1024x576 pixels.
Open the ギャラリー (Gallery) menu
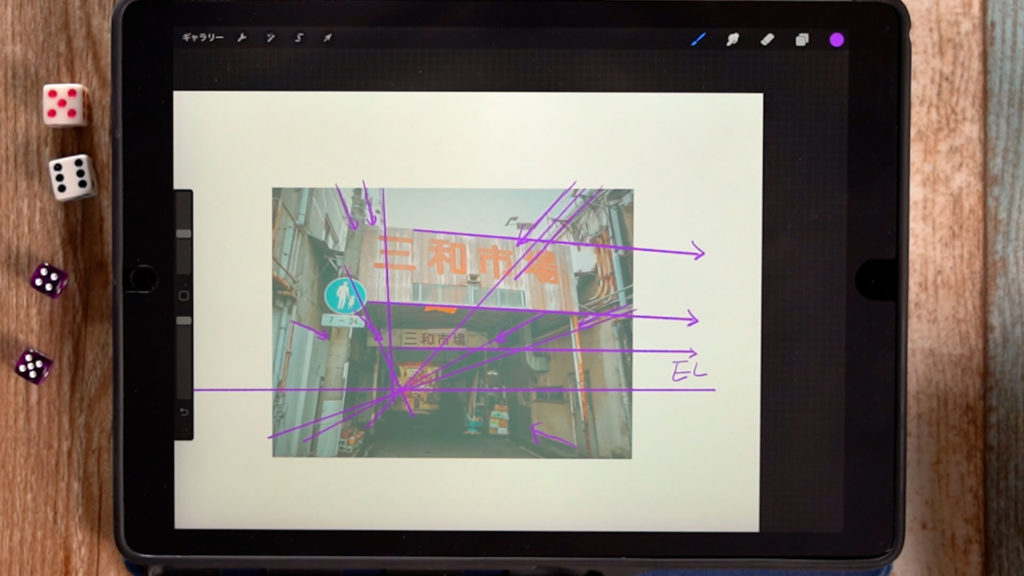point(202,38)
